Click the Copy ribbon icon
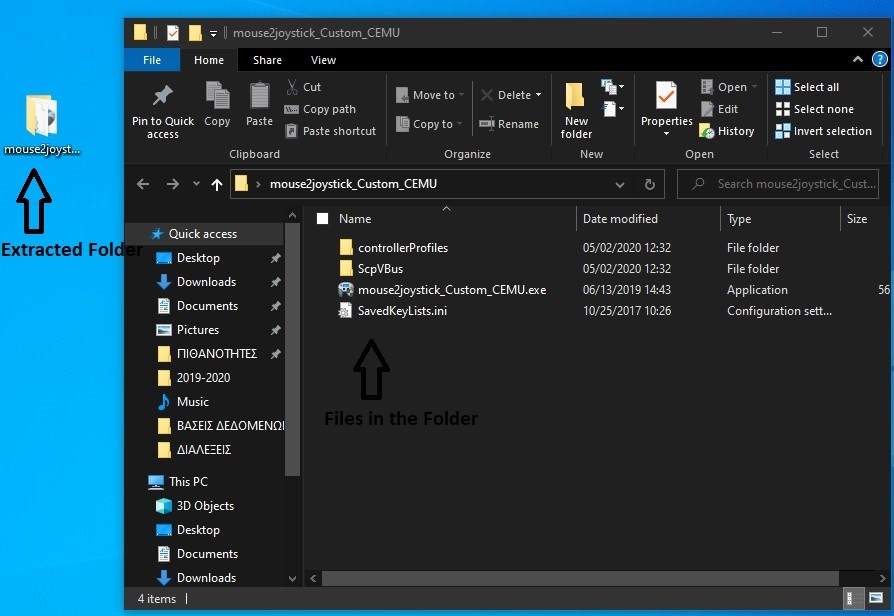This screenshot has height=616, width=894. 217,104
